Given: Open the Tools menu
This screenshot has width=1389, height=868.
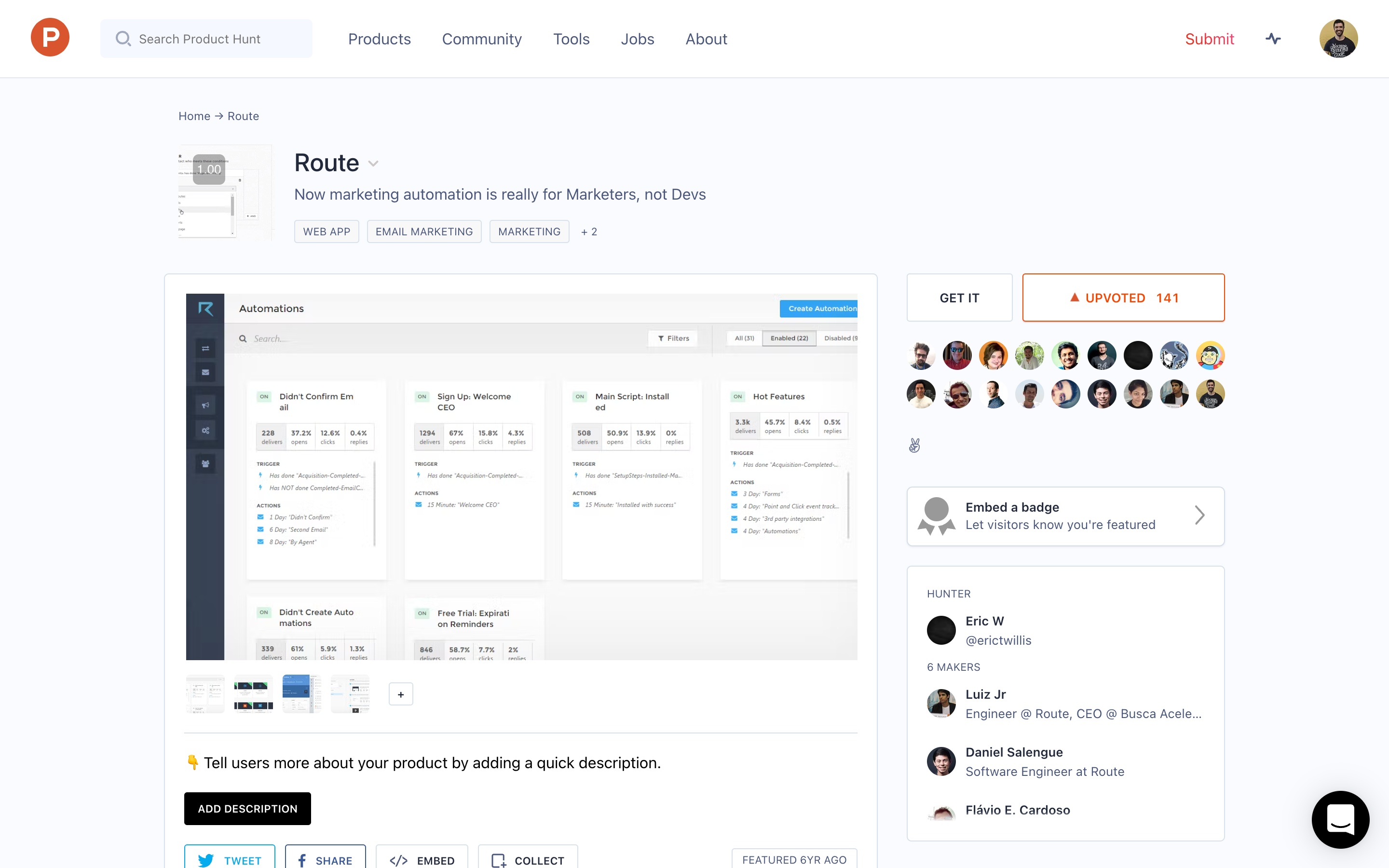Looking at the screenshot, I should [571, 39].
